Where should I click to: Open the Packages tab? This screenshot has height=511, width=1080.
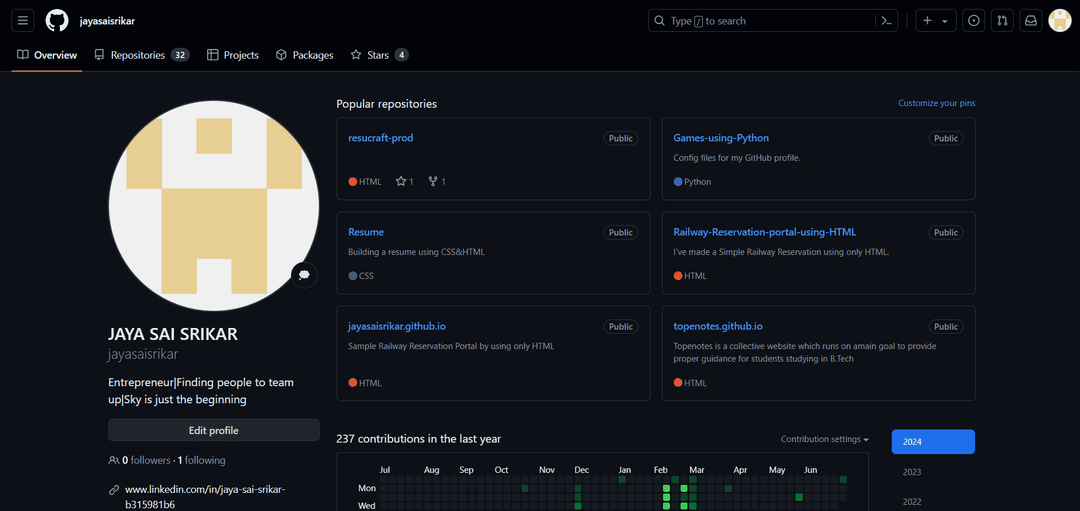(x=304, y=55)
